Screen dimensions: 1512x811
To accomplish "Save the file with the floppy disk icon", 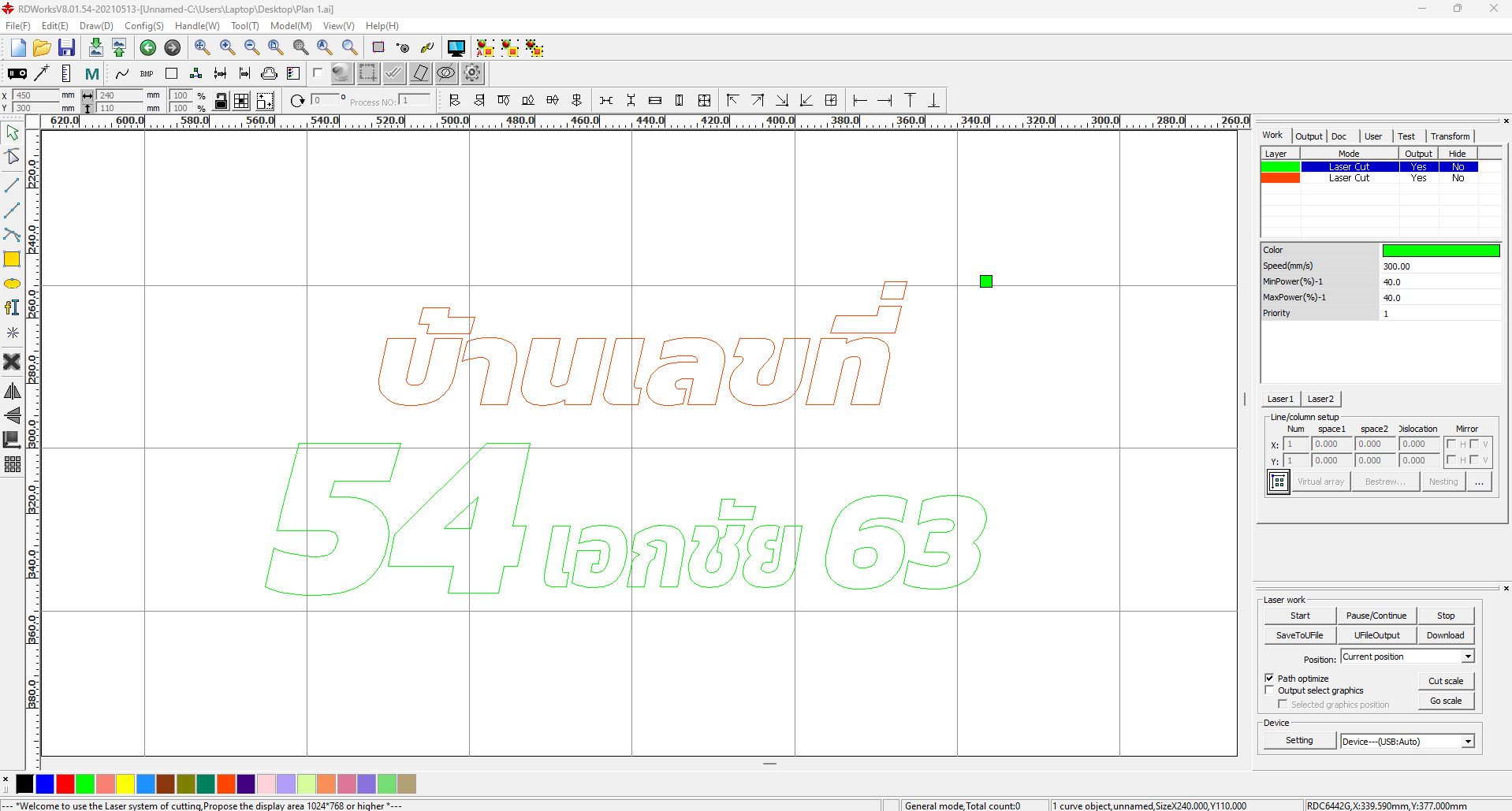I will coord(66,48).
